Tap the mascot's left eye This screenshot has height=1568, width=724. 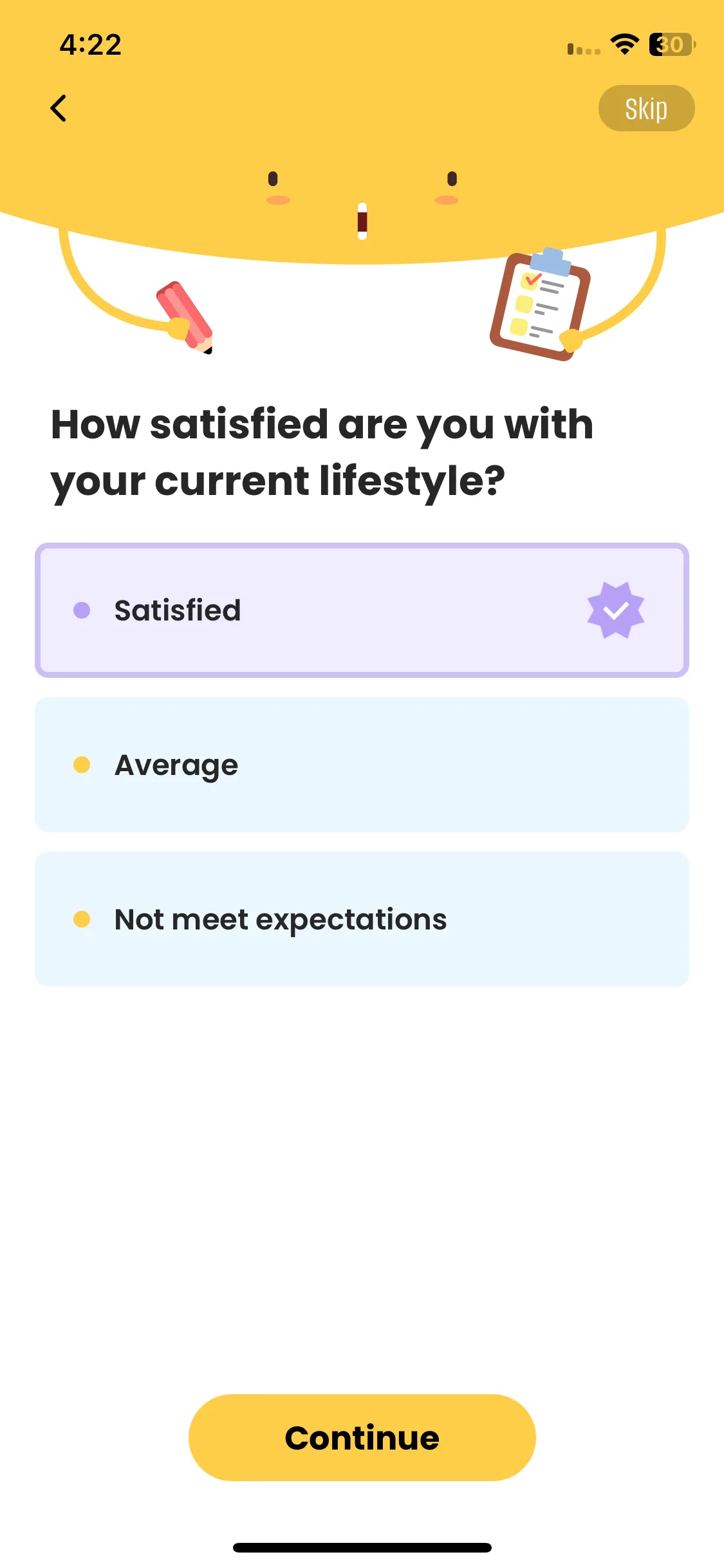click(273, 178)
